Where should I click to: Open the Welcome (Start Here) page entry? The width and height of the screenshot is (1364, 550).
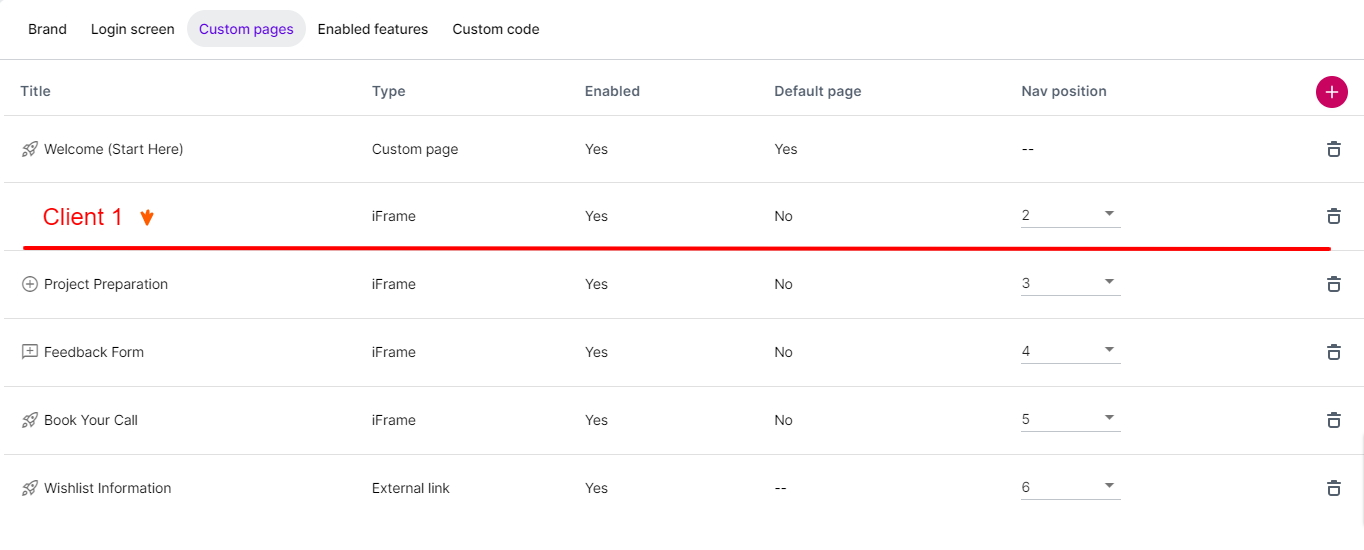coord(114,149)
